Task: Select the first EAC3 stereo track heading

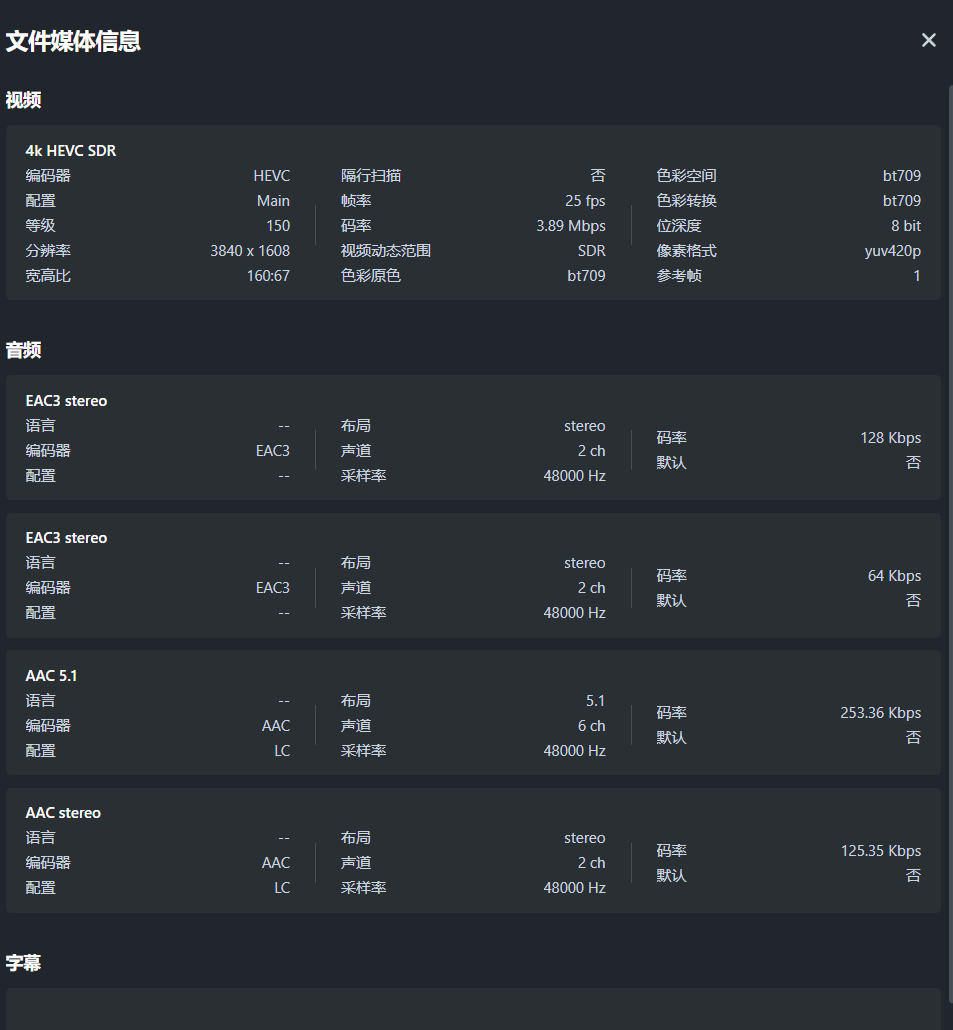Action: click(x=66, y=401)
